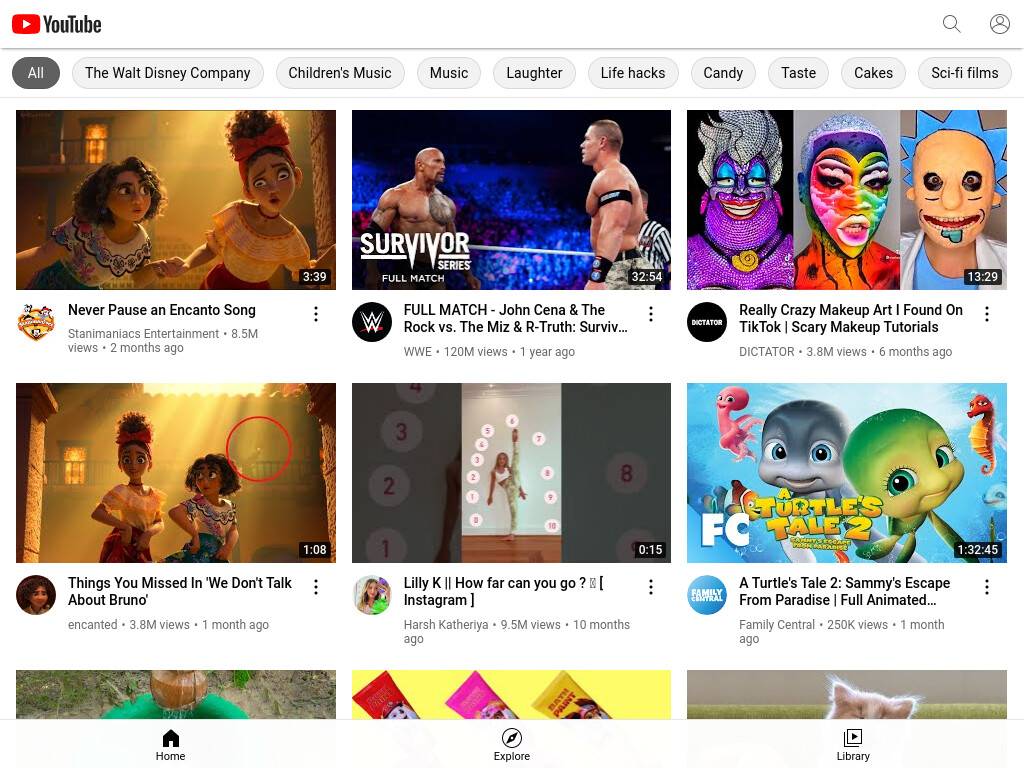The width and height of the screenshot is (1024, 768).
Task: Click Harsh Katheriya 9.5M views text
Action: pyautogui.click(x=517, y=632)
